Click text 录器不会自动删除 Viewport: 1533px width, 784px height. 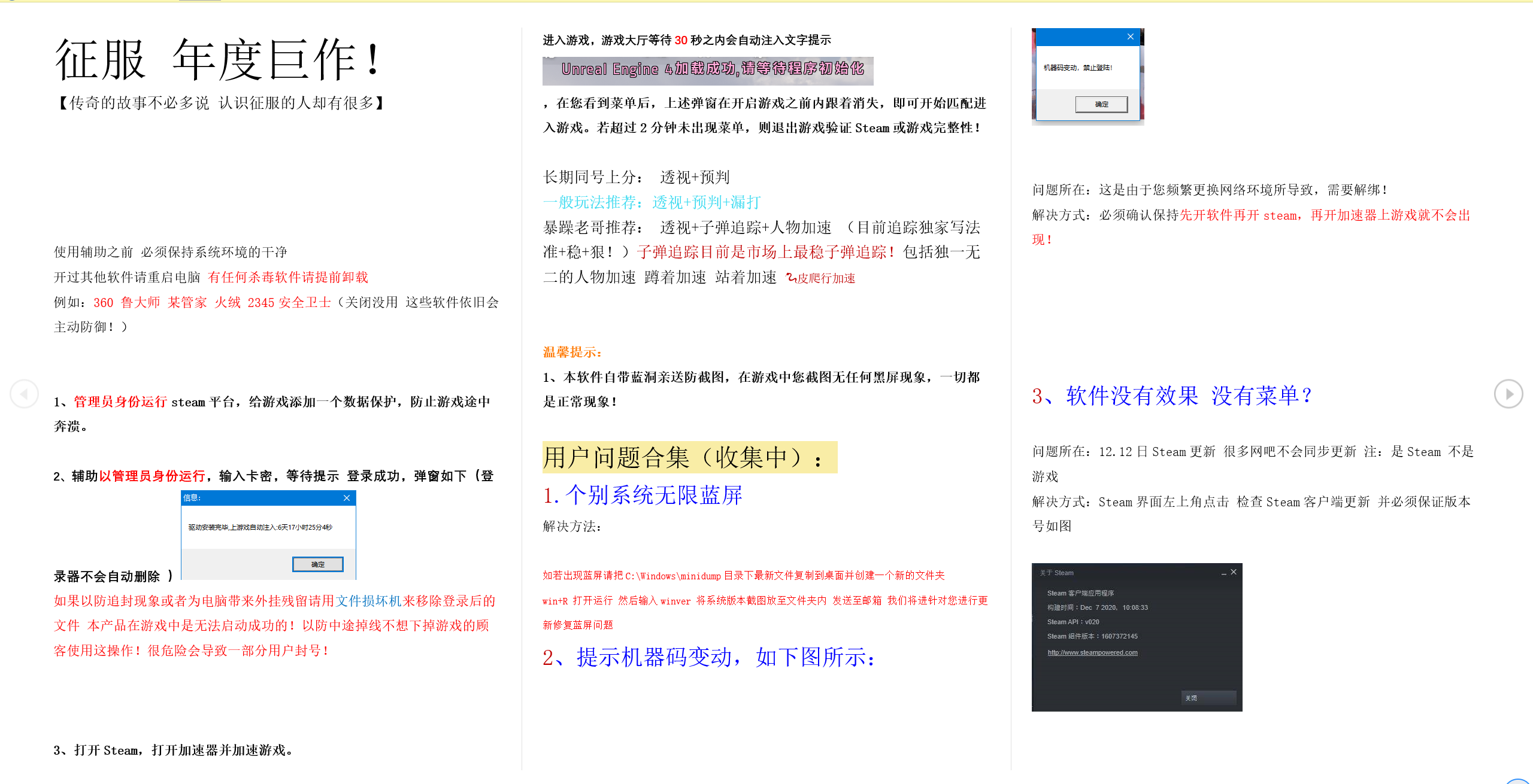pos(107,576)
